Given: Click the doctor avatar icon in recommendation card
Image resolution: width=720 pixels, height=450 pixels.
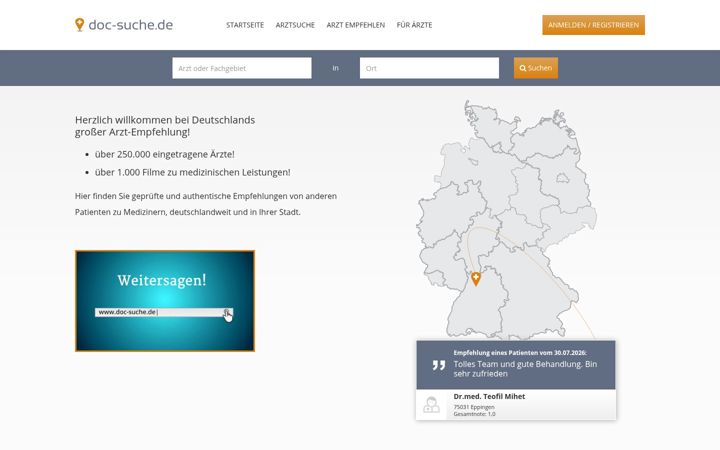Looking at the screenshot, I should 431,405.
